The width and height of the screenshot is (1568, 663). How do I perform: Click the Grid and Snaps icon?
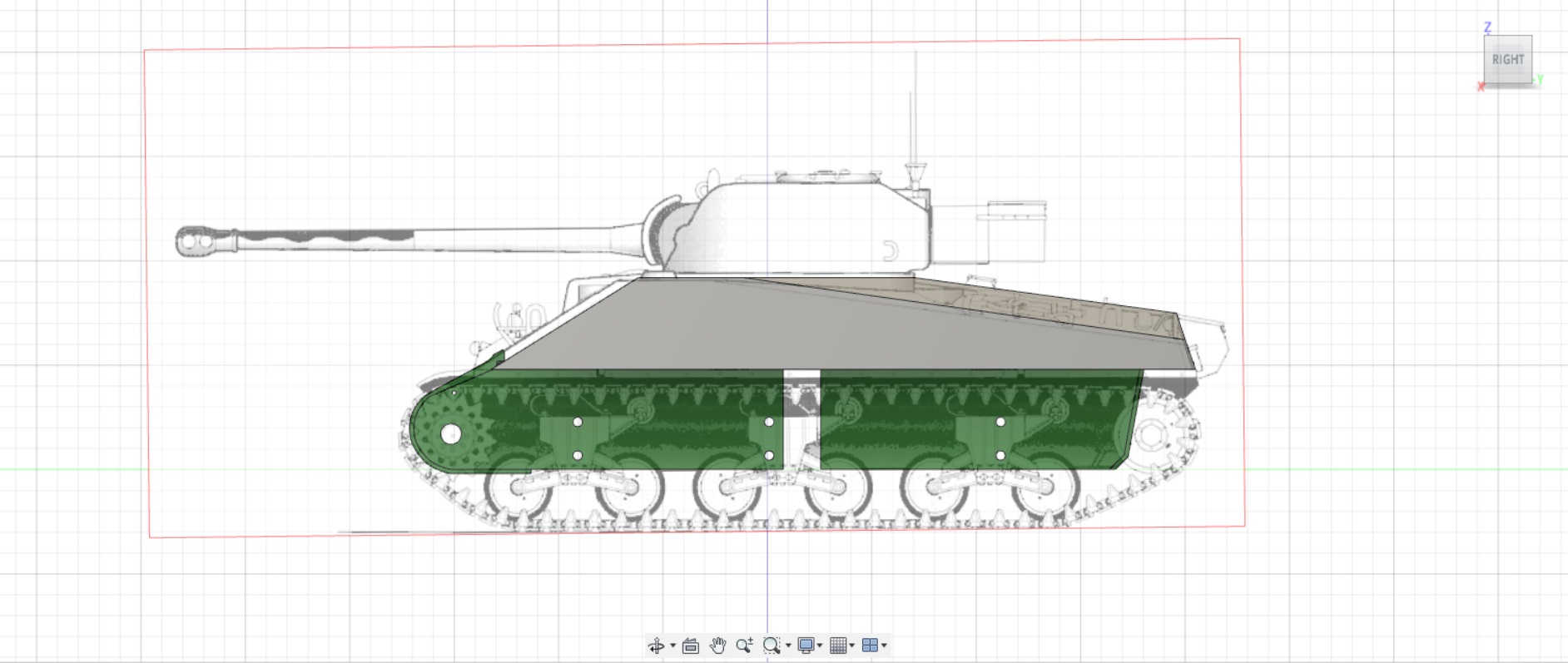(838, 646)
